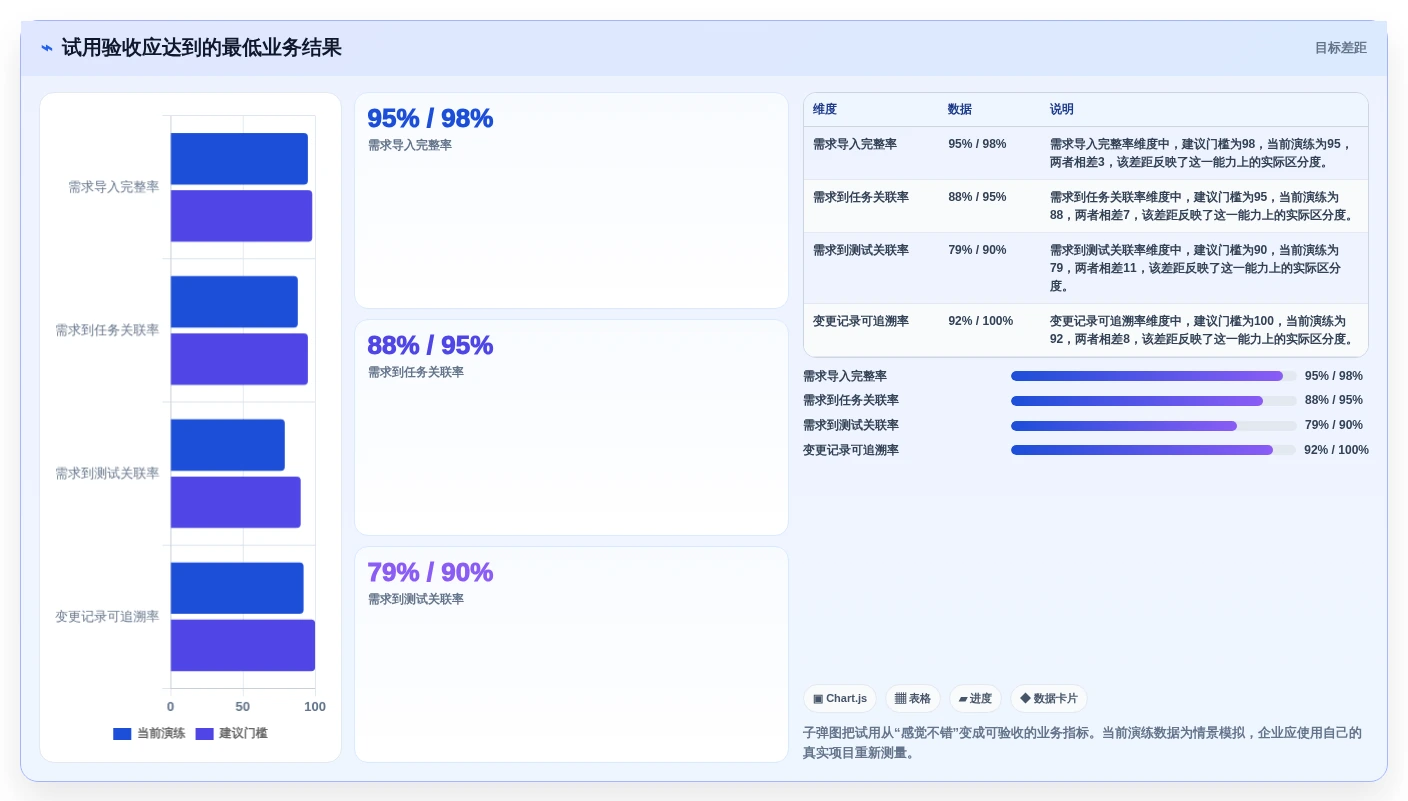This screenshot has height=801, width=1408.
Task: Click 变更记录可追溯率 in table's last row
Action: tap(861, 321)
